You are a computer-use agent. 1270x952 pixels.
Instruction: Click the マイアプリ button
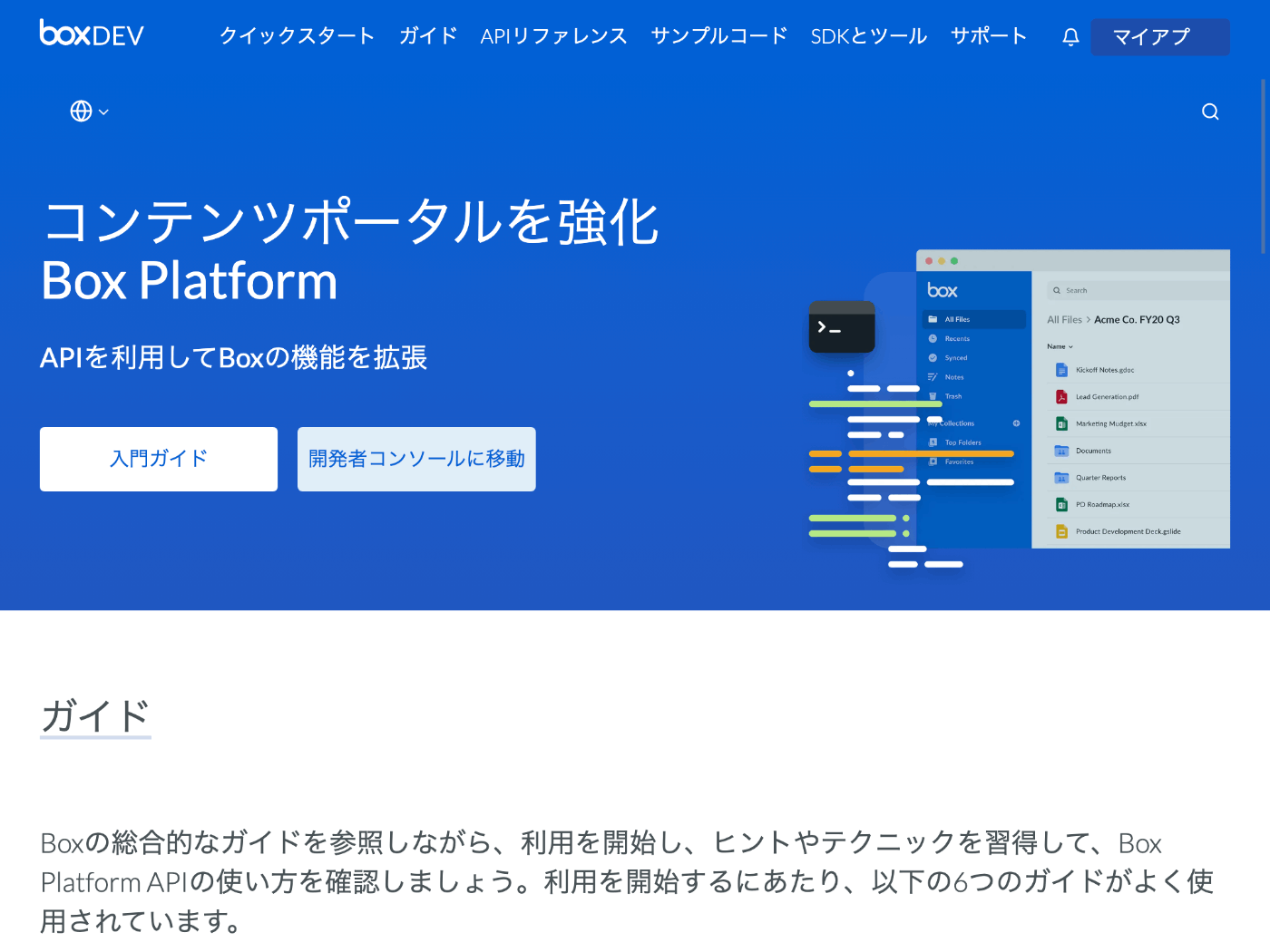[1160, 37]
